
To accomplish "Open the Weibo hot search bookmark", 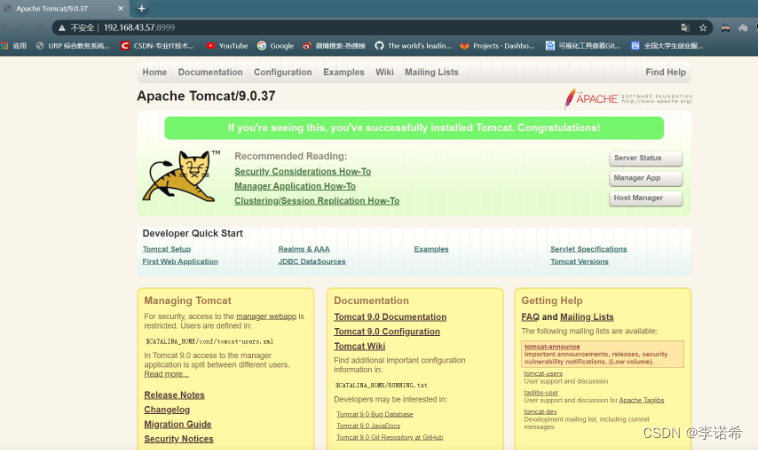I will [x=334, y=46].
